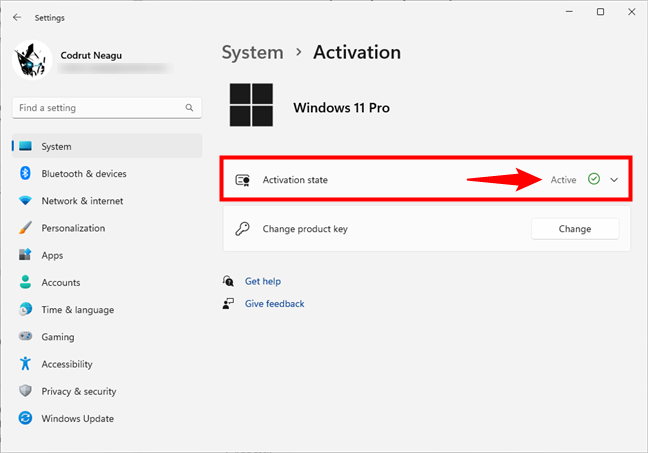The height and width of the screenshot is (453, 648).
Task: Click the Privacy & security shield icon
Action: point(25,391)
